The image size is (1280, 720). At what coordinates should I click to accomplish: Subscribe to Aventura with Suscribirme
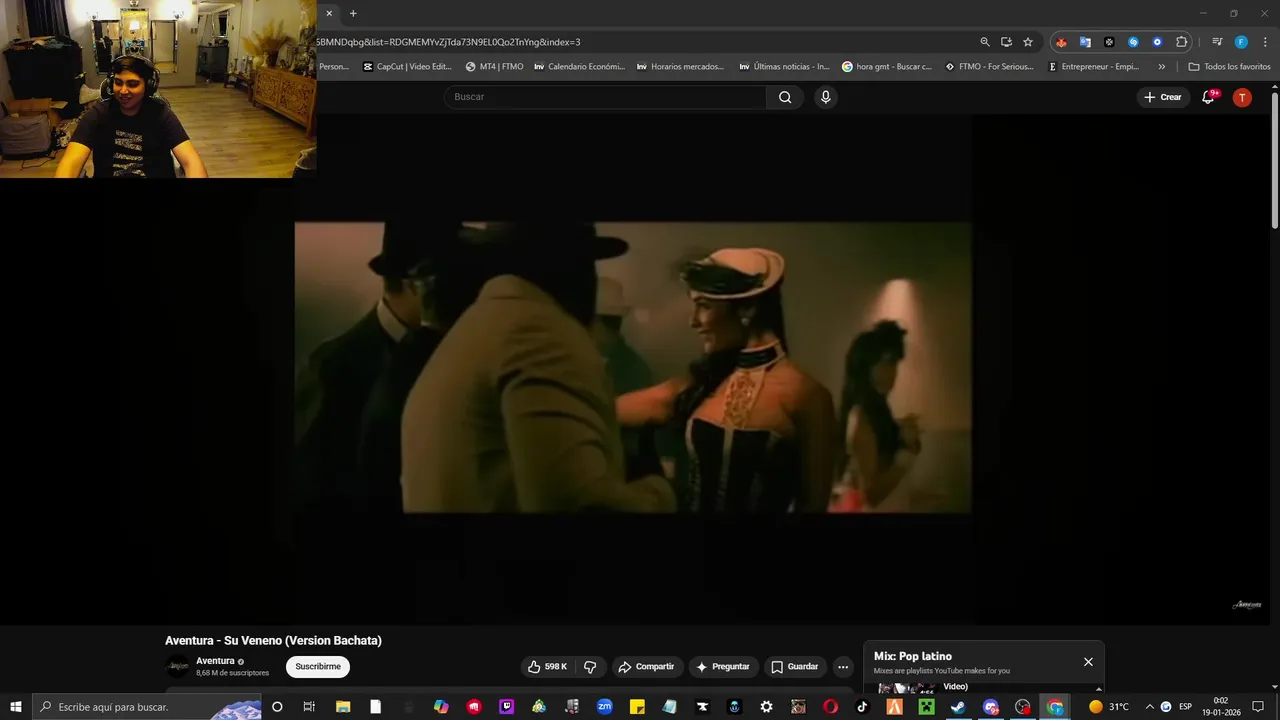[318, 667]
